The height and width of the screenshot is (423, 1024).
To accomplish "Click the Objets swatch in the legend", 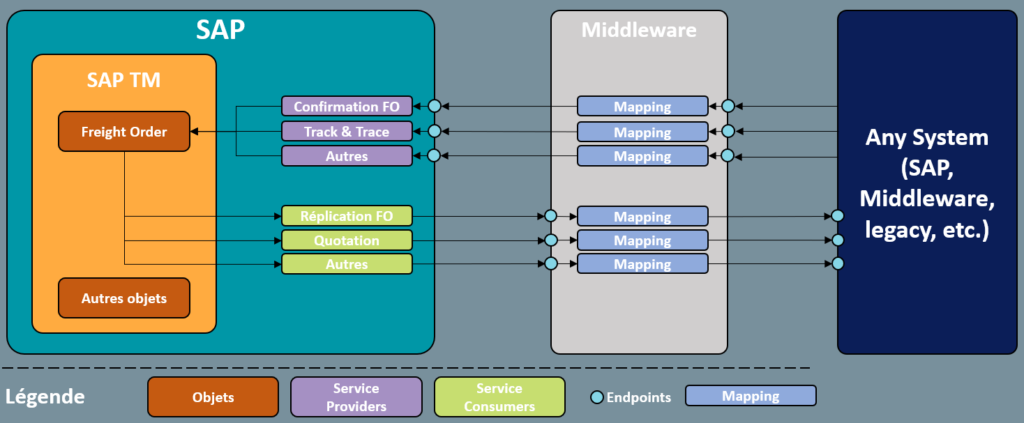I will tap(213, 397).
